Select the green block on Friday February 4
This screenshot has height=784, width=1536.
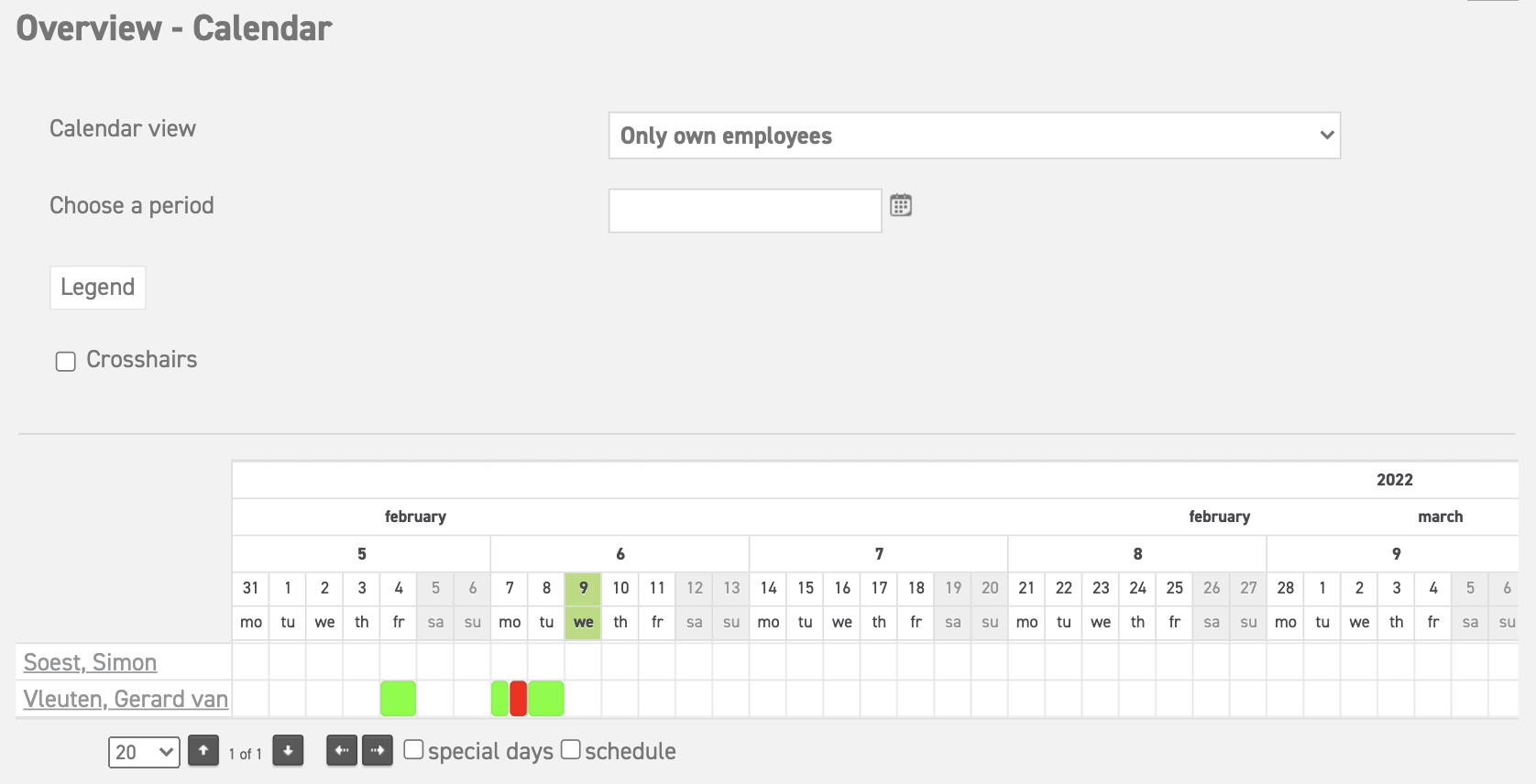(398, 699)
